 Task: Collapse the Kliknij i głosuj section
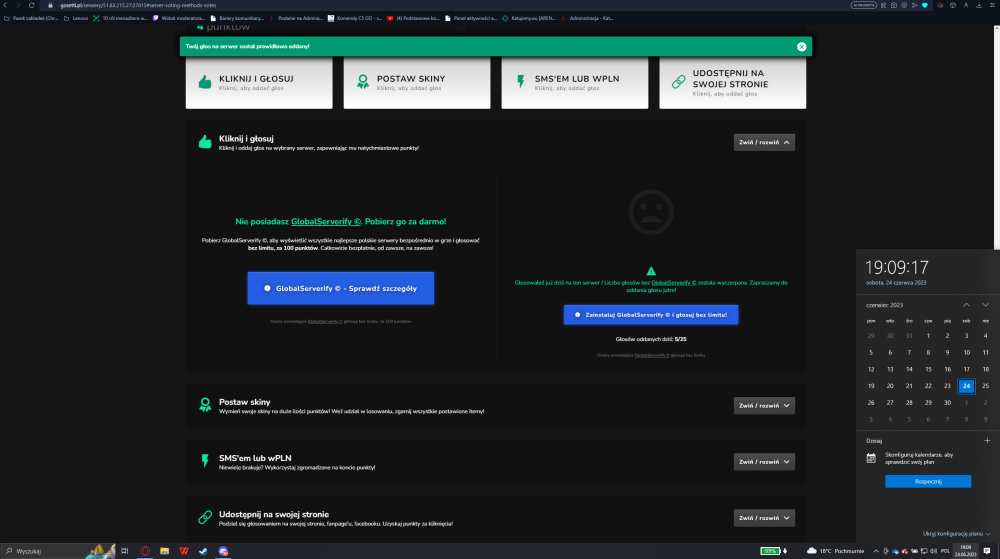[764, 142]
